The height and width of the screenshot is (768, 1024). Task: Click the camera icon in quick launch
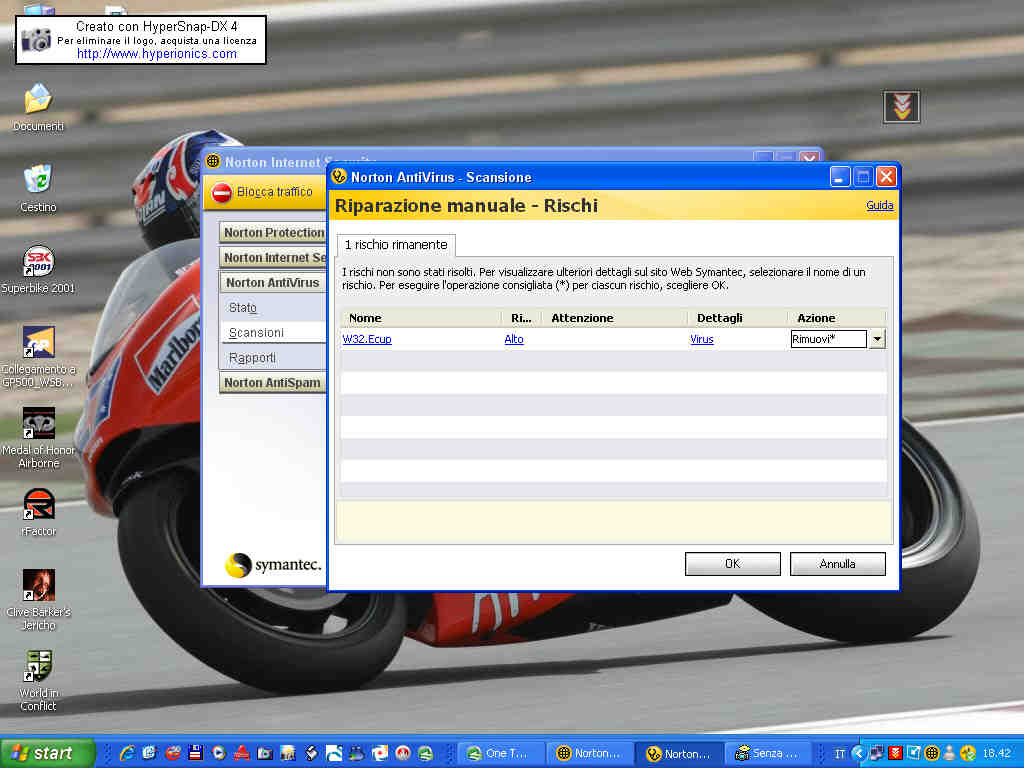(x=264, y=753)
